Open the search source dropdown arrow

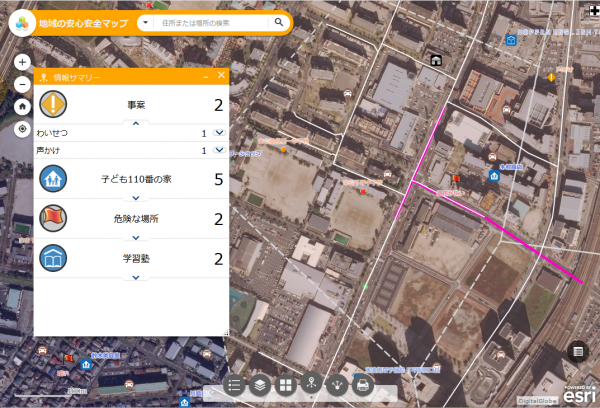[146, 22]
